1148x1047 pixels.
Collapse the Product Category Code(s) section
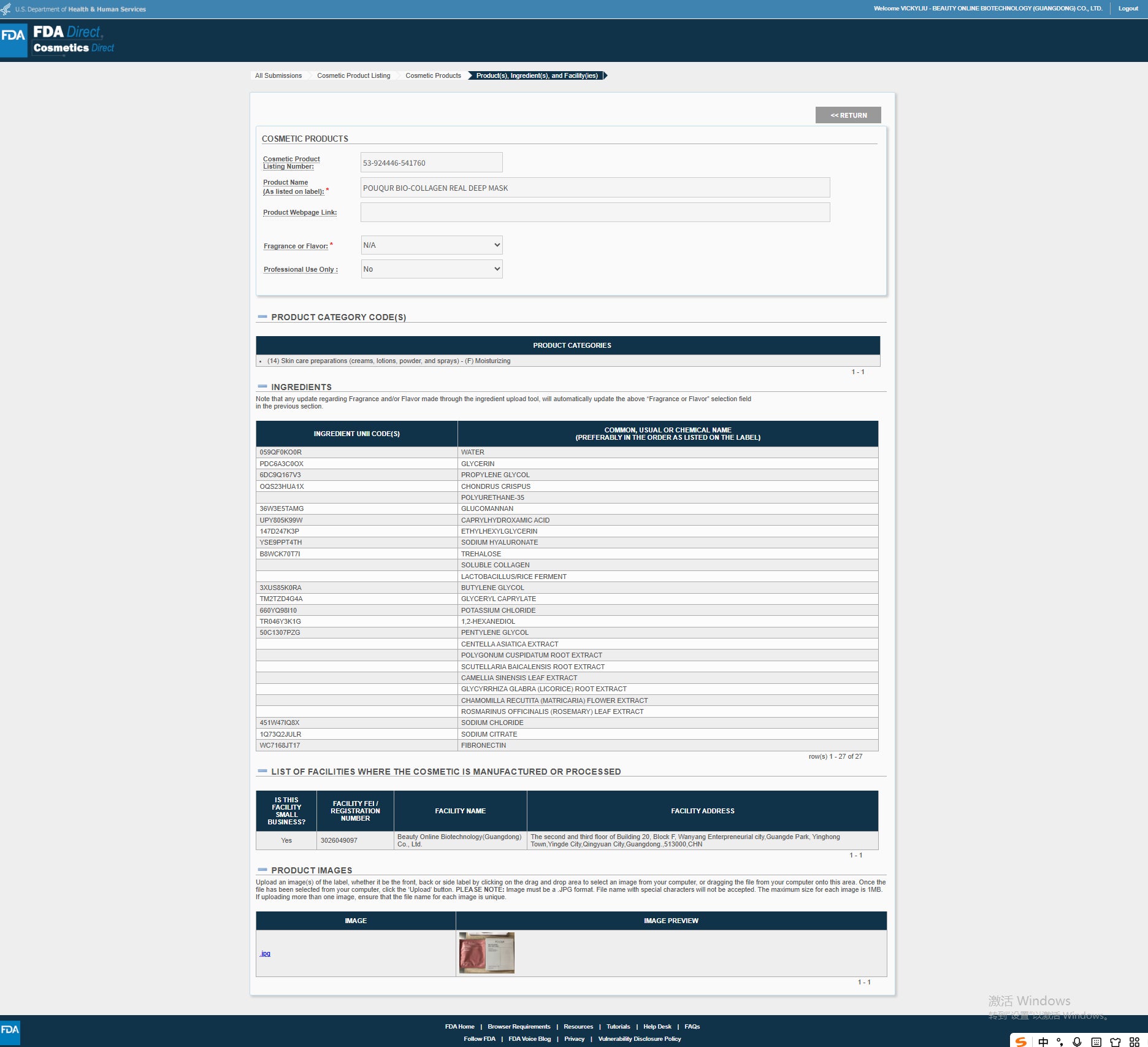[x=262, y=317]
